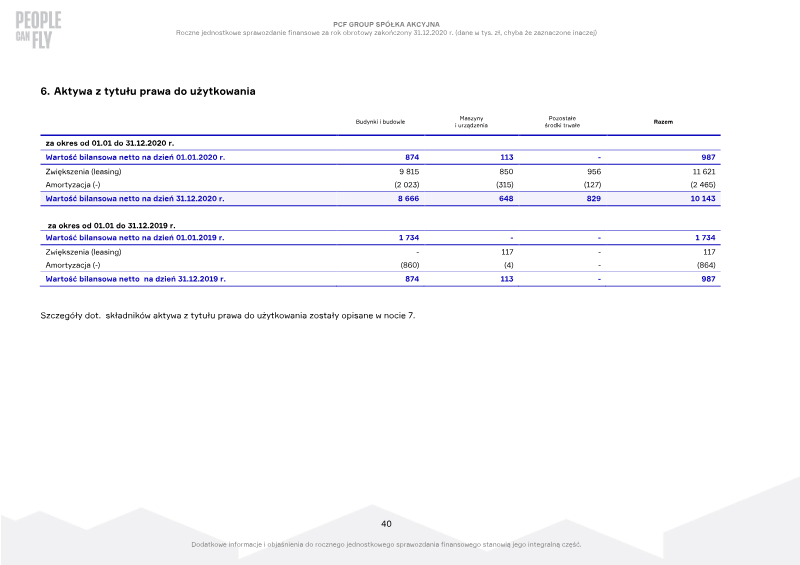Select the heading Aktywa z tytułu prawa do użytkowania

point(148,91)
